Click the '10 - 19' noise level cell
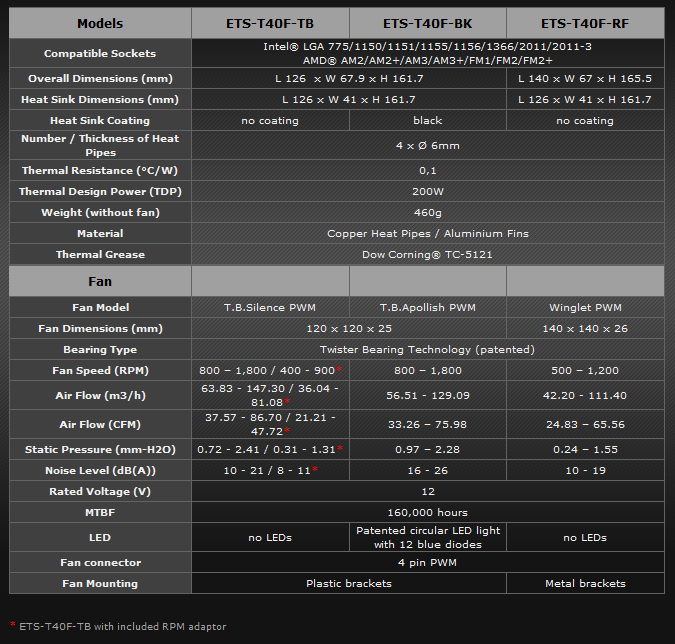The width and height of the screenshot is (675, 644). point(585,471)
